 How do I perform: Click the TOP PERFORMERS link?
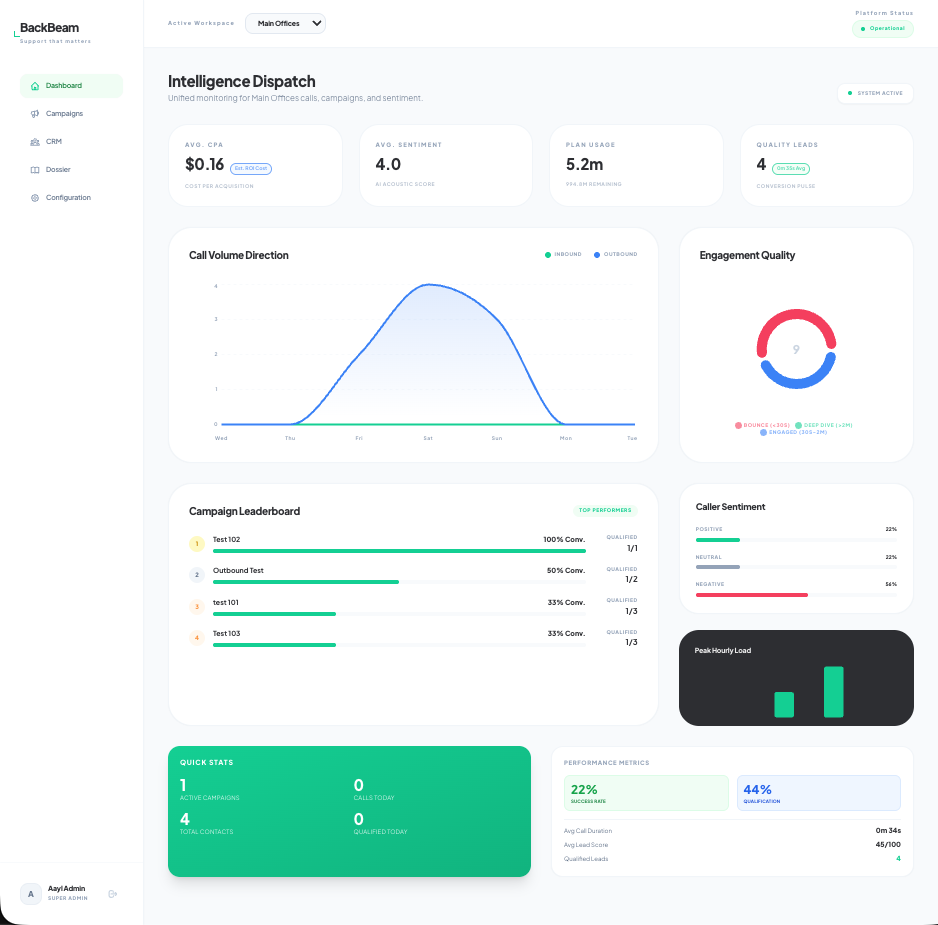pos(605,510)
